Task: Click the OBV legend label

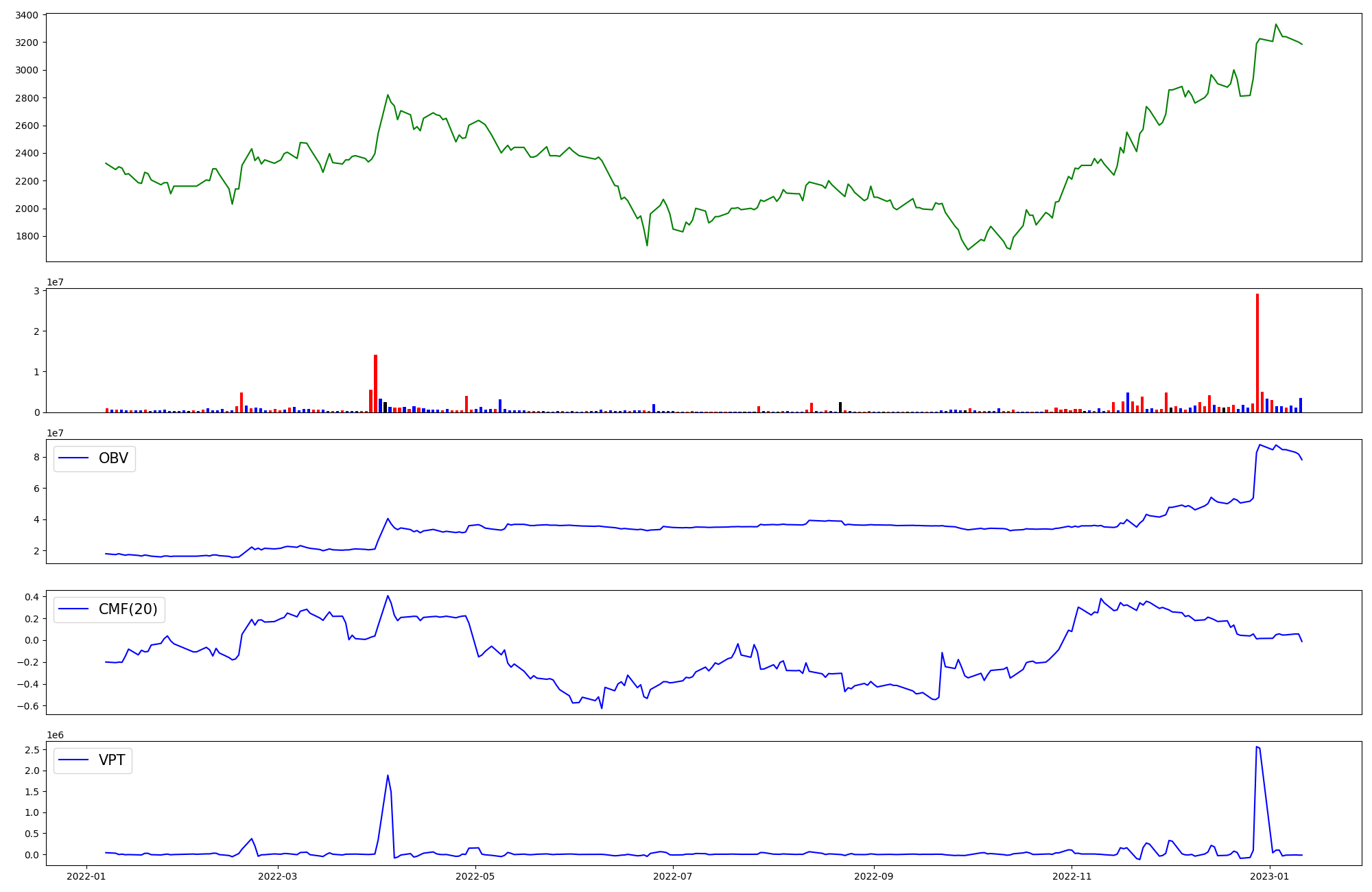Action: click(x=113, y=458)
